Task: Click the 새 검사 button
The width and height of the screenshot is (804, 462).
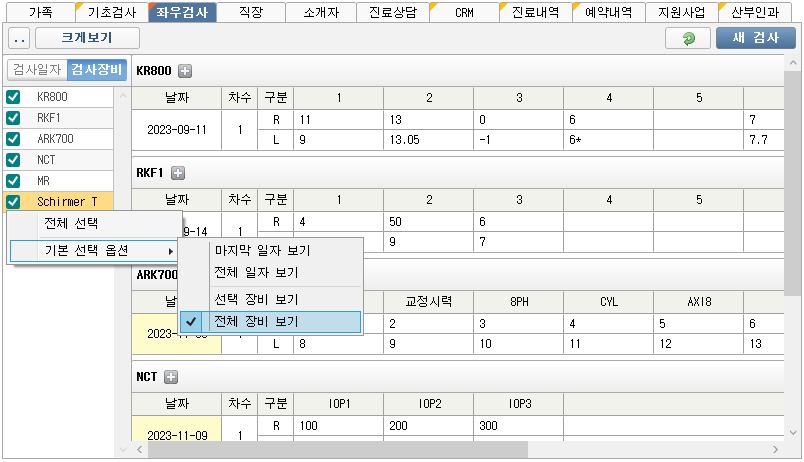Action: [755, 39]
